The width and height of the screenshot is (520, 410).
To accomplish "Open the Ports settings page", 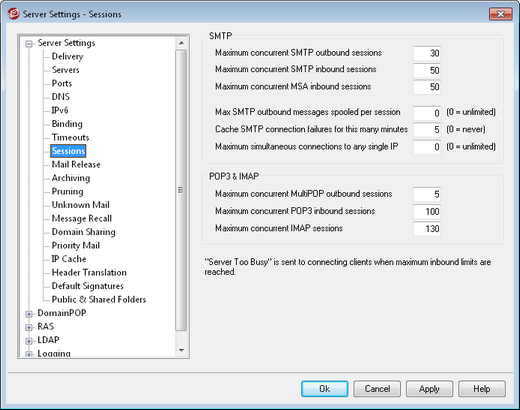I will click(62, 83).
